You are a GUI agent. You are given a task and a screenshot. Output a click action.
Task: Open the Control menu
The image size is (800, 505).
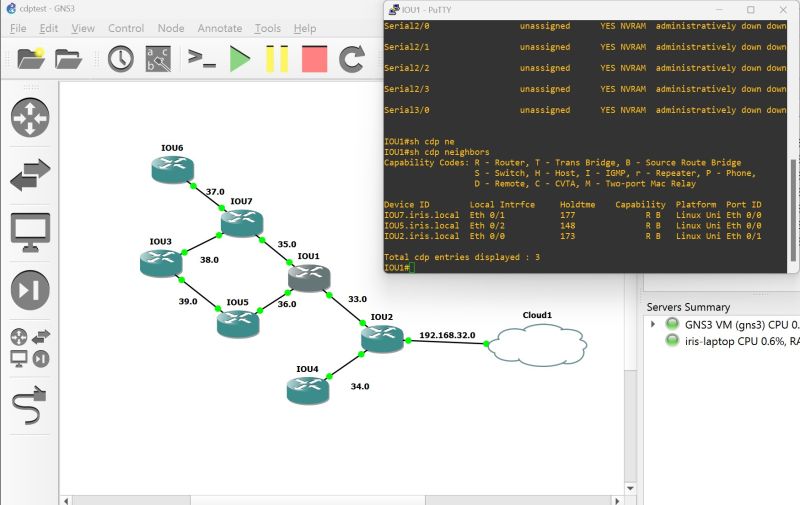126,29
